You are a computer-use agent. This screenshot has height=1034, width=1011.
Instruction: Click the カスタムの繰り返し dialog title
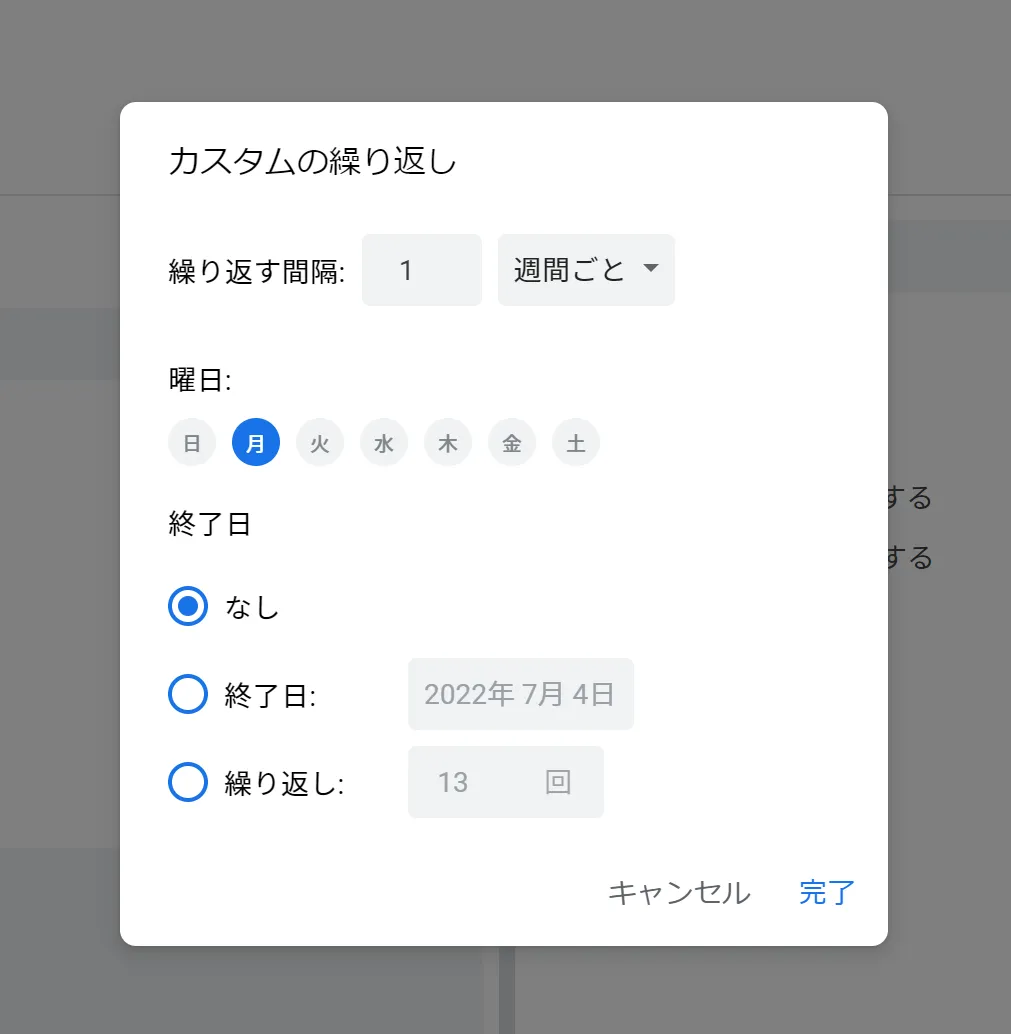(314, 160)
